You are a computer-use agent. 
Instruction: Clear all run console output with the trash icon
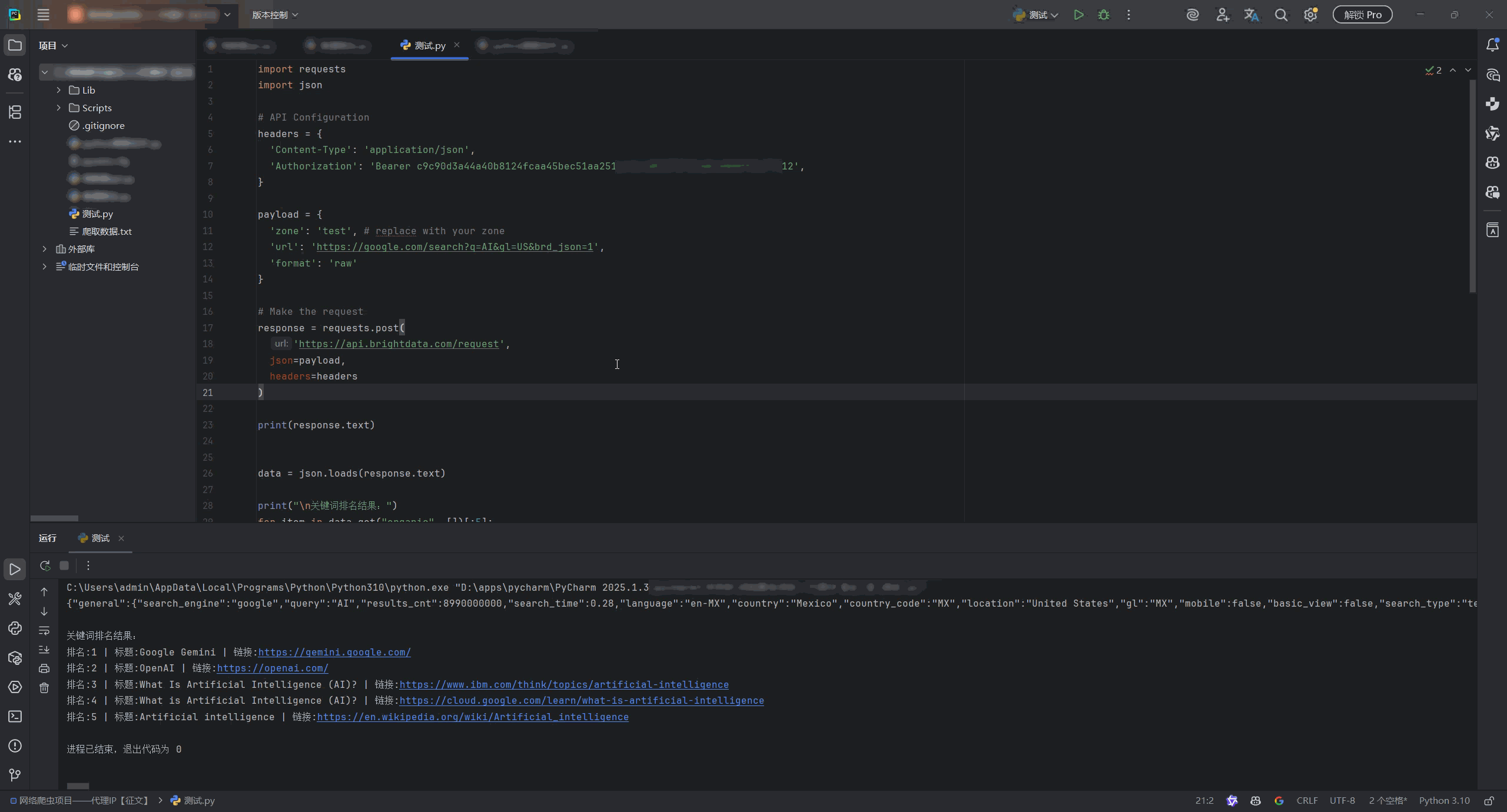44,688
